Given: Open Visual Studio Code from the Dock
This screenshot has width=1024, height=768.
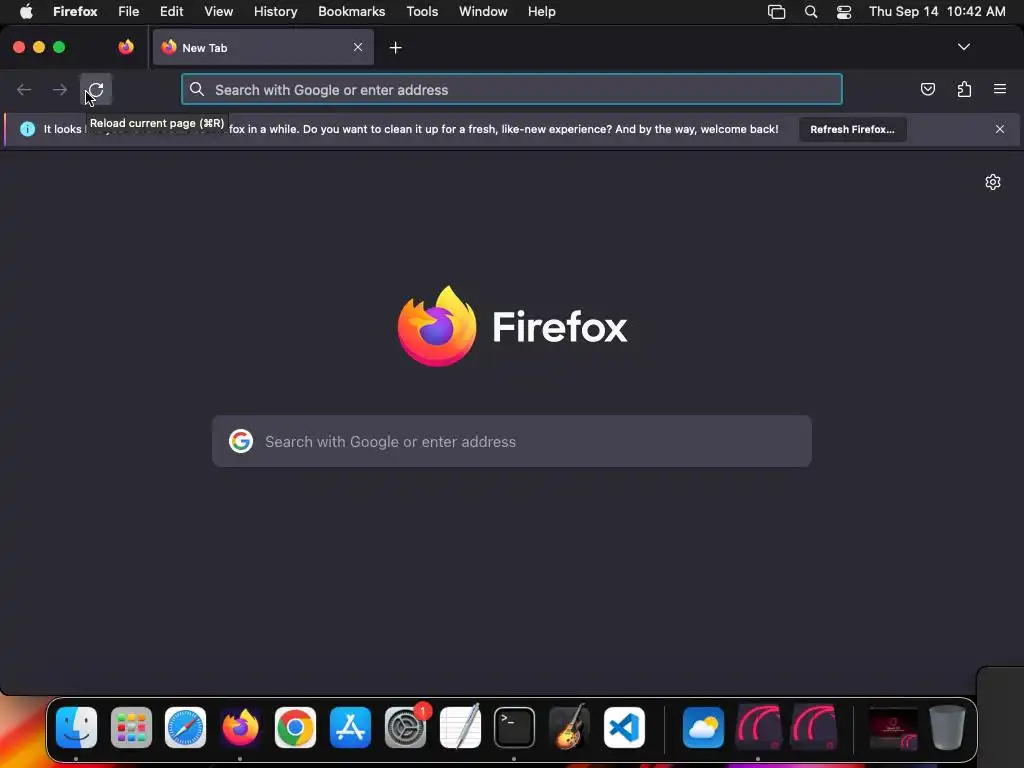Looking at the screenshot, I should tap(624, 727).
